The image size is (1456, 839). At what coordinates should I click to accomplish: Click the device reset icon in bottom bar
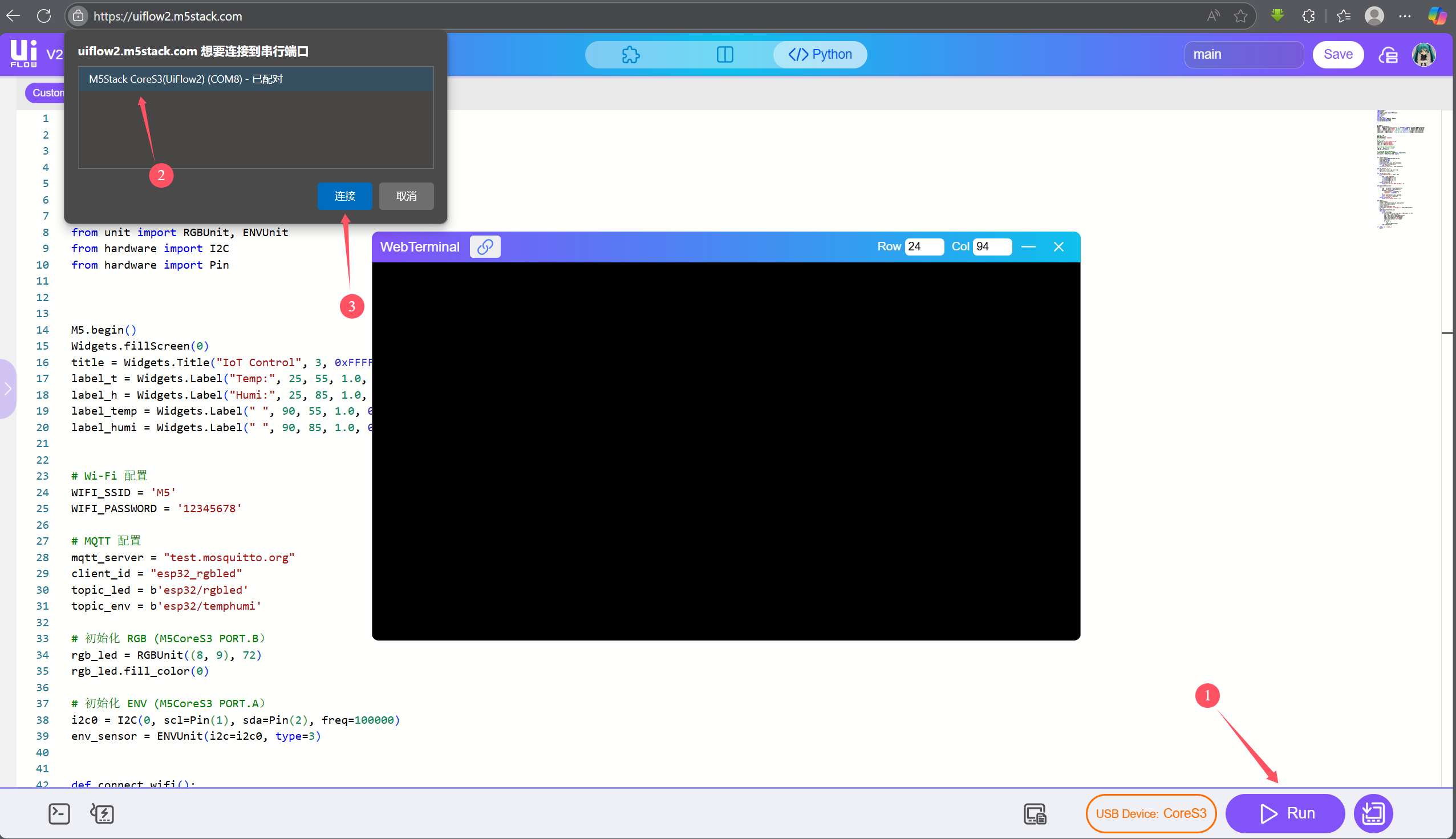102,813
